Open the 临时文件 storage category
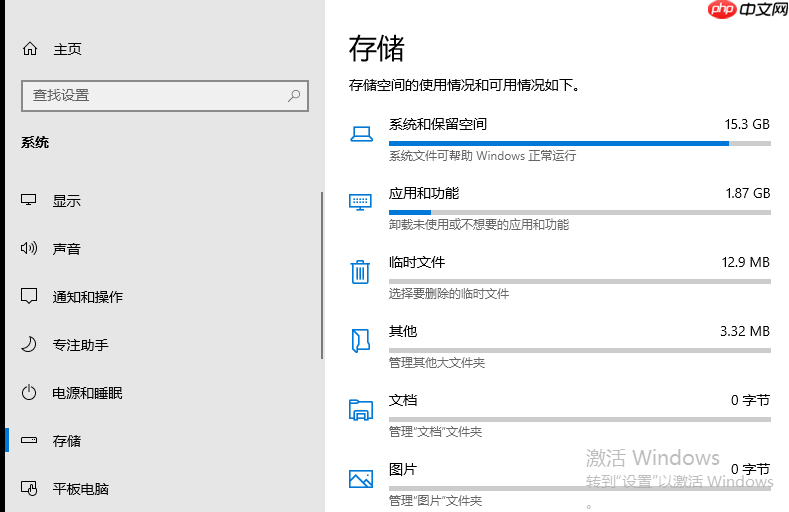Screen dimensions: 789x512 560,277
